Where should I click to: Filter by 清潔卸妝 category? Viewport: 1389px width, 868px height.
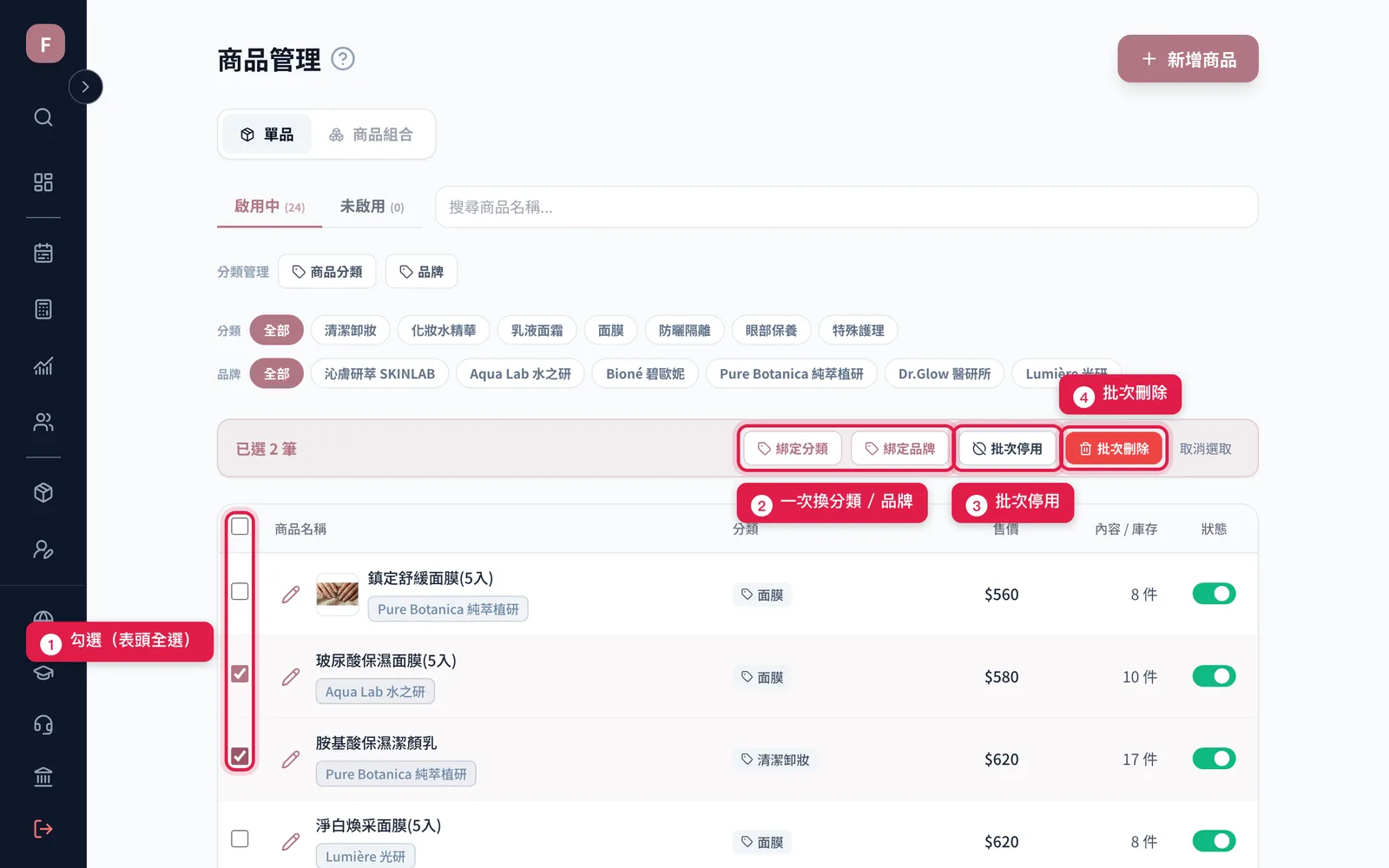coord(351,331)
